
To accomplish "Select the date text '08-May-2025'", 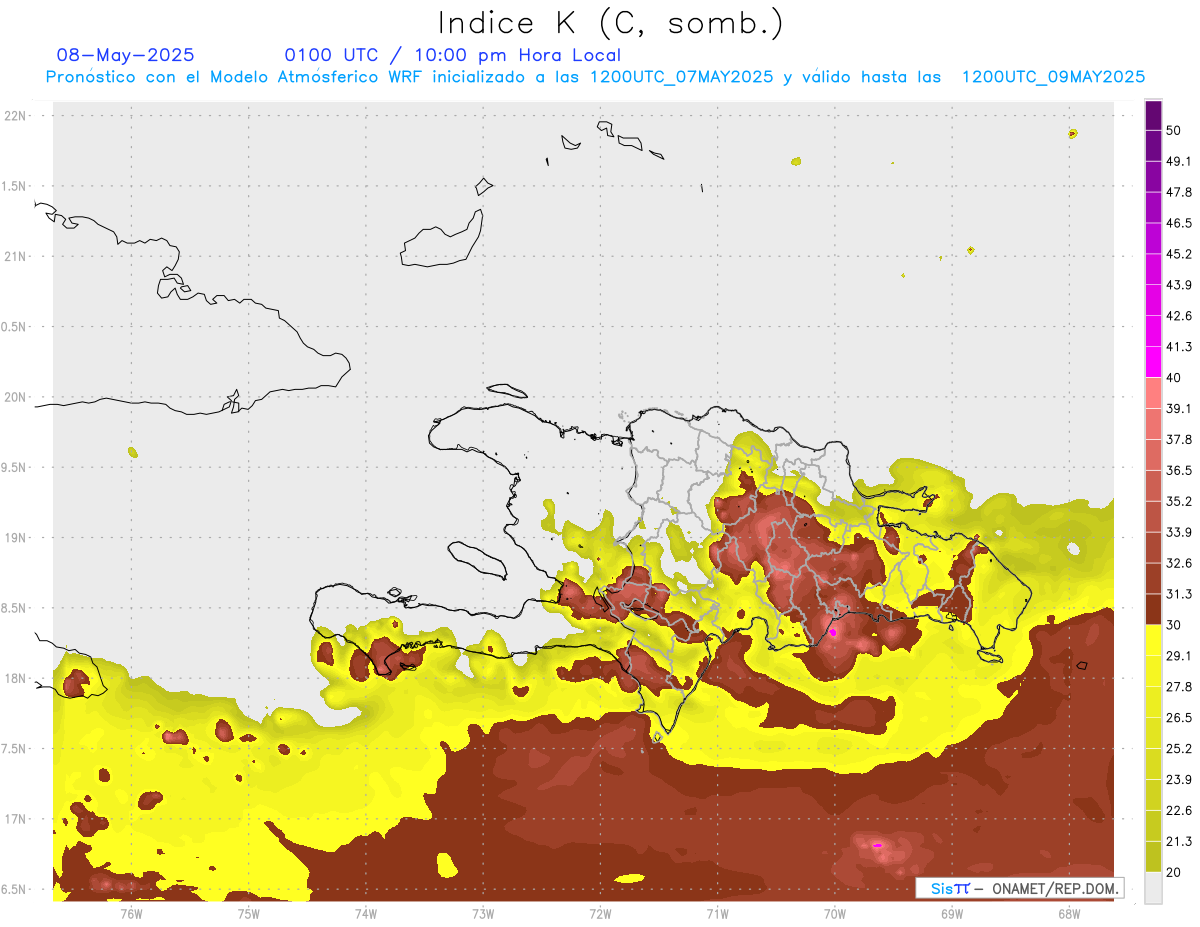I will pyautogui.click(x=125, y=55).
